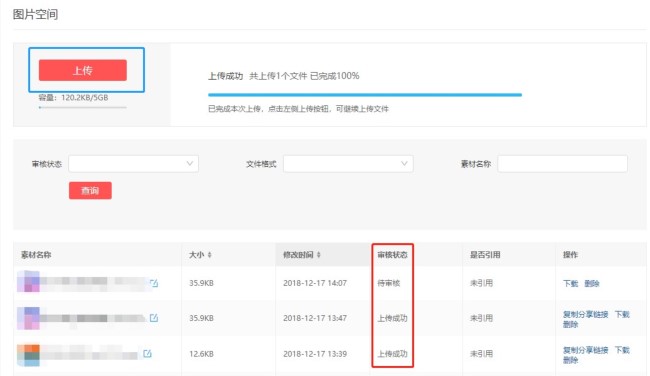Click 删除 for the 13:47 file
This screenshot has height=376, width=650.
[x=570, y=325]
